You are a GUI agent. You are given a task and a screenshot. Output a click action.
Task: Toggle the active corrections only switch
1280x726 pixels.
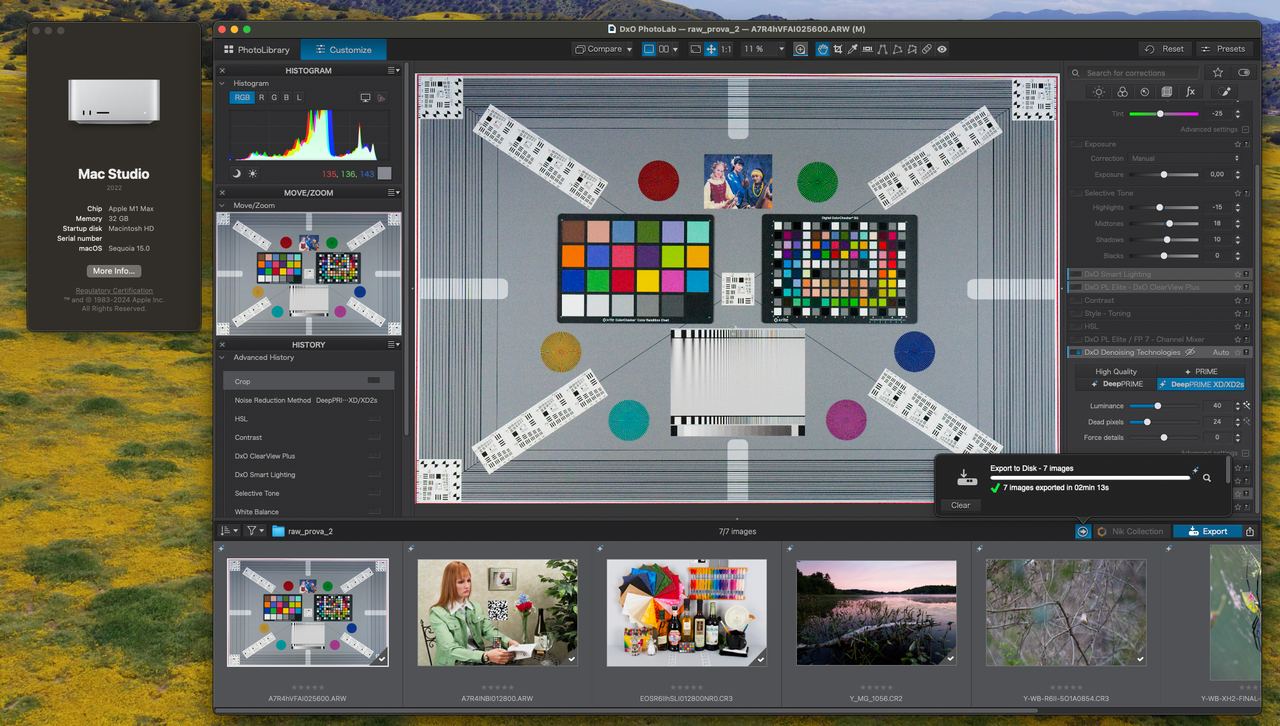point(1244,72)
